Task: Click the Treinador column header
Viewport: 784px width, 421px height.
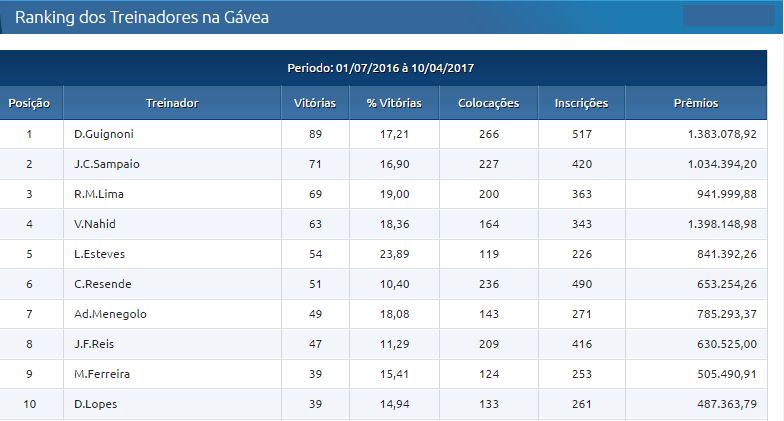Action: pos(172,103)
